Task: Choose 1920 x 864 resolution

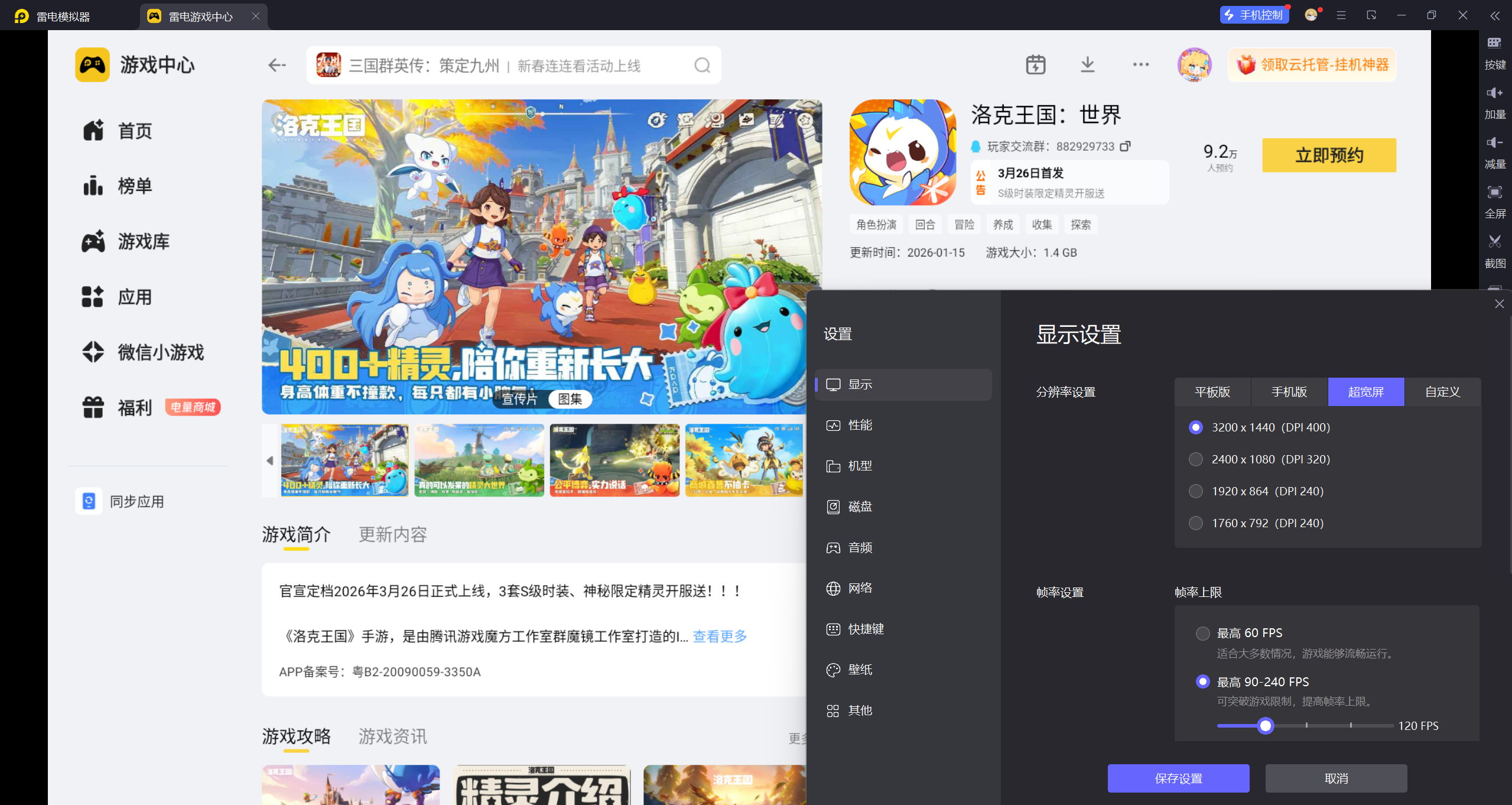Action: tap(1196, 491)
